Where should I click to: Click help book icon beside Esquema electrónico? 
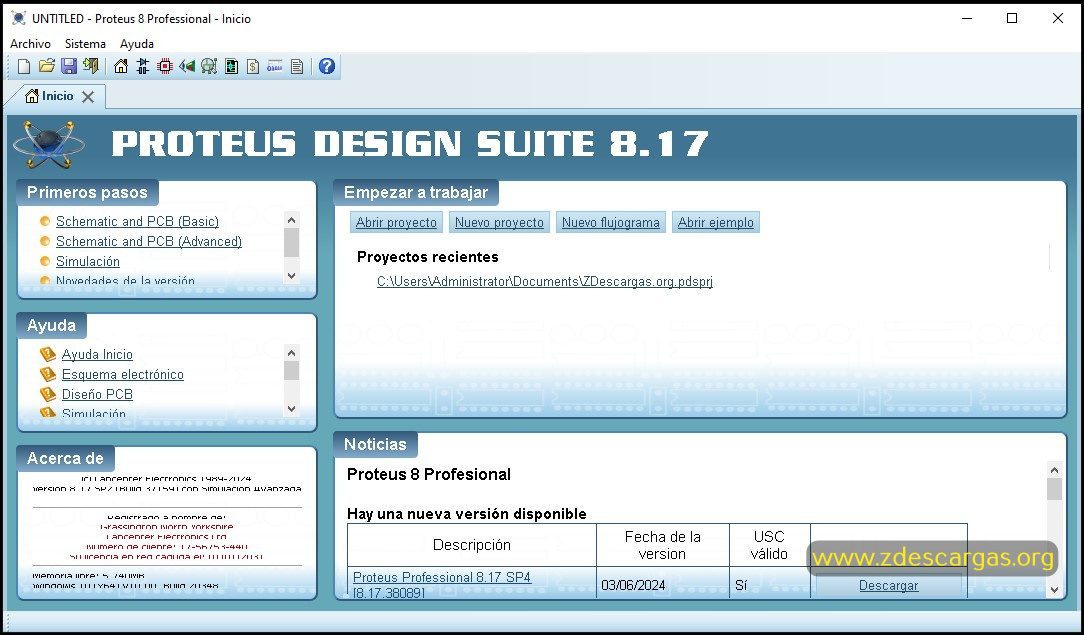48,375
